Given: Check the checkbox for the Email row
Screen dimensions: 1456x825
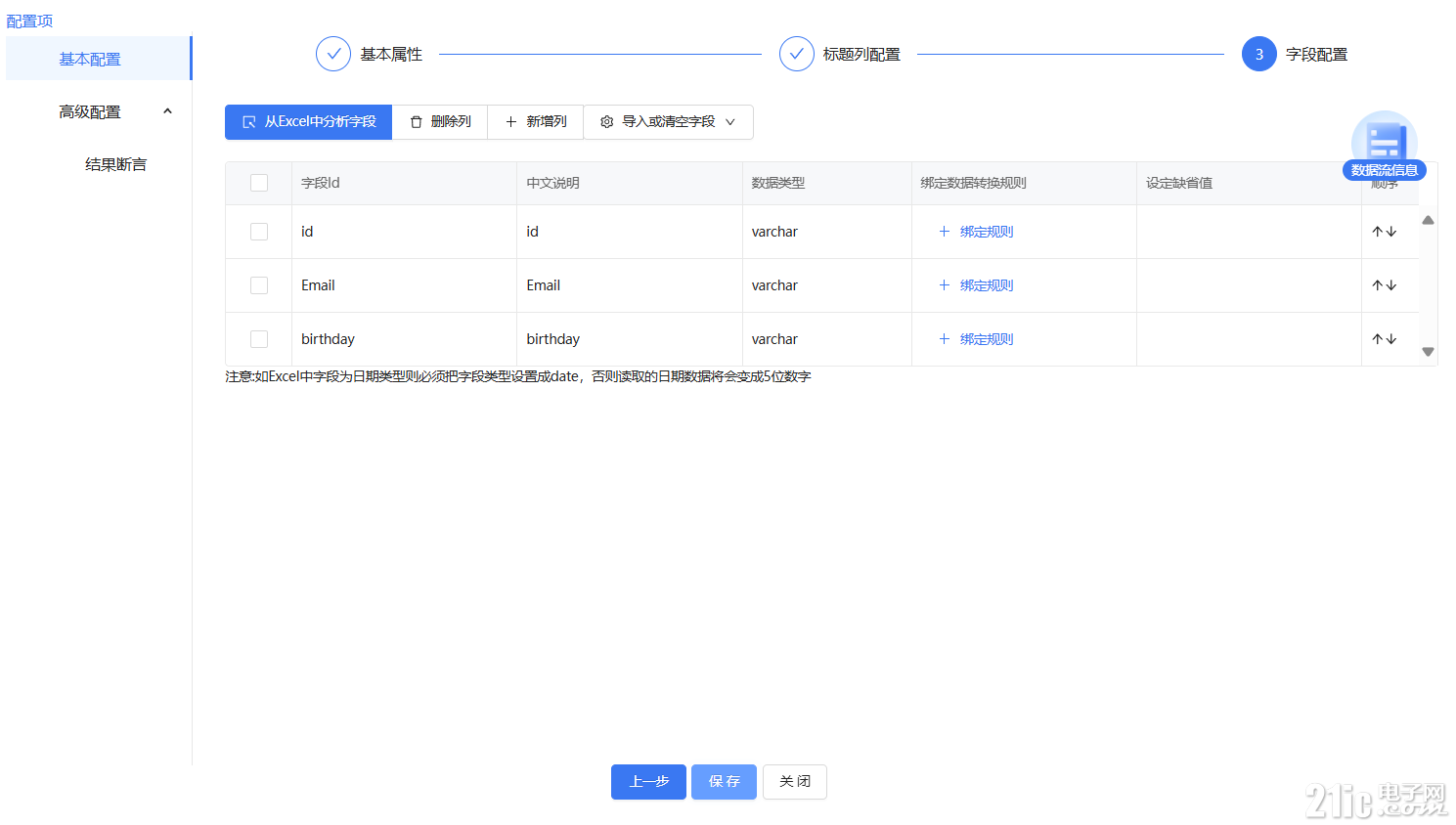Looking at the screenshot, I should coord(259,285).
